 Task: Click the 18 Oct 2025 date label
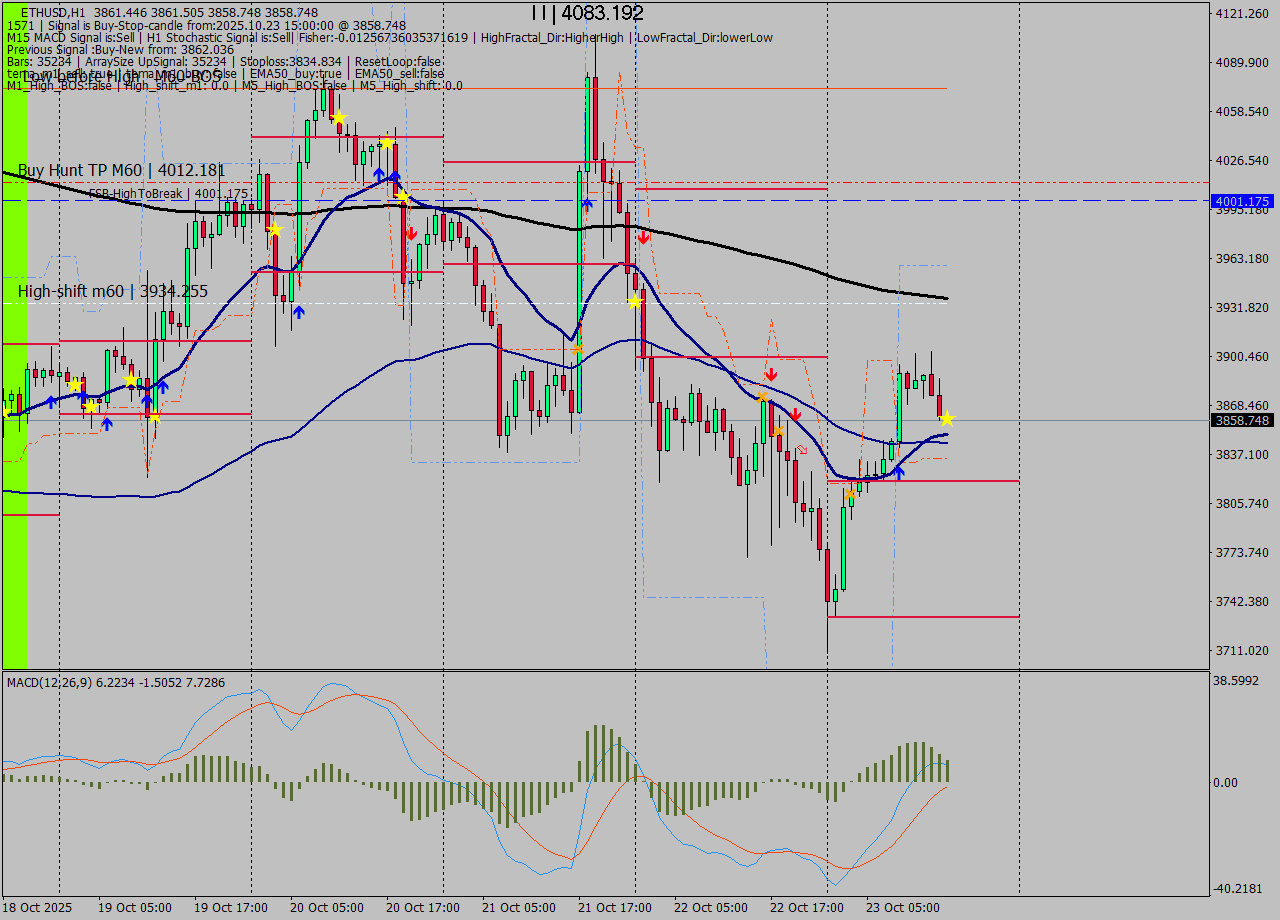(36, 908)
